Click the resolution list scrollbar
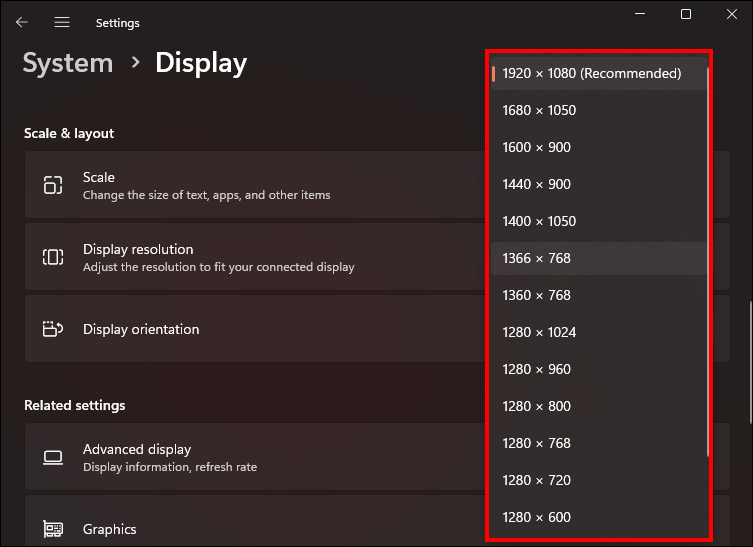 pyautogui.click(x=708, y=262)
